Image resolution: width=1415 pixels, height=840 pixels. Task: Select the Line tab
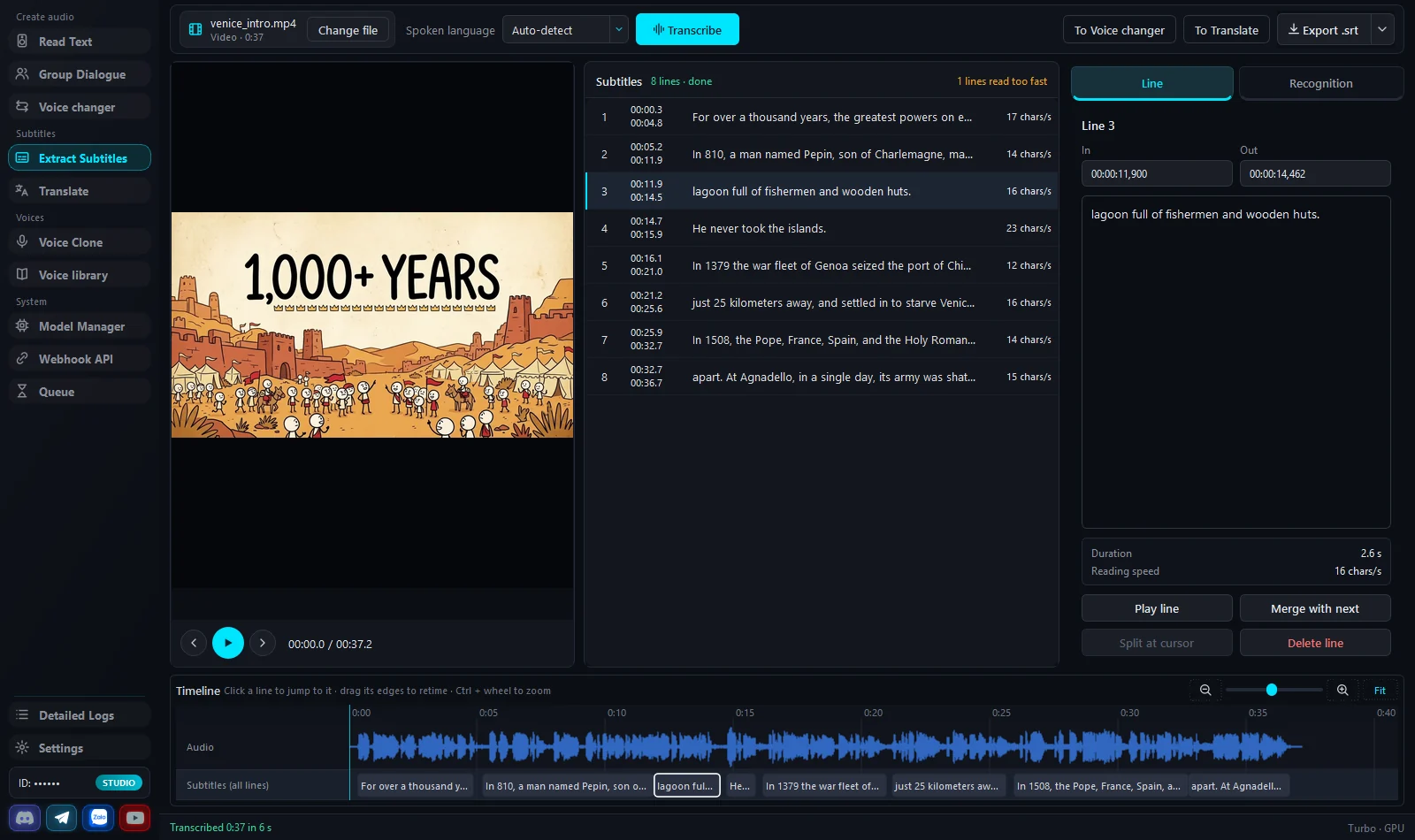click(x=1151, y=83)
